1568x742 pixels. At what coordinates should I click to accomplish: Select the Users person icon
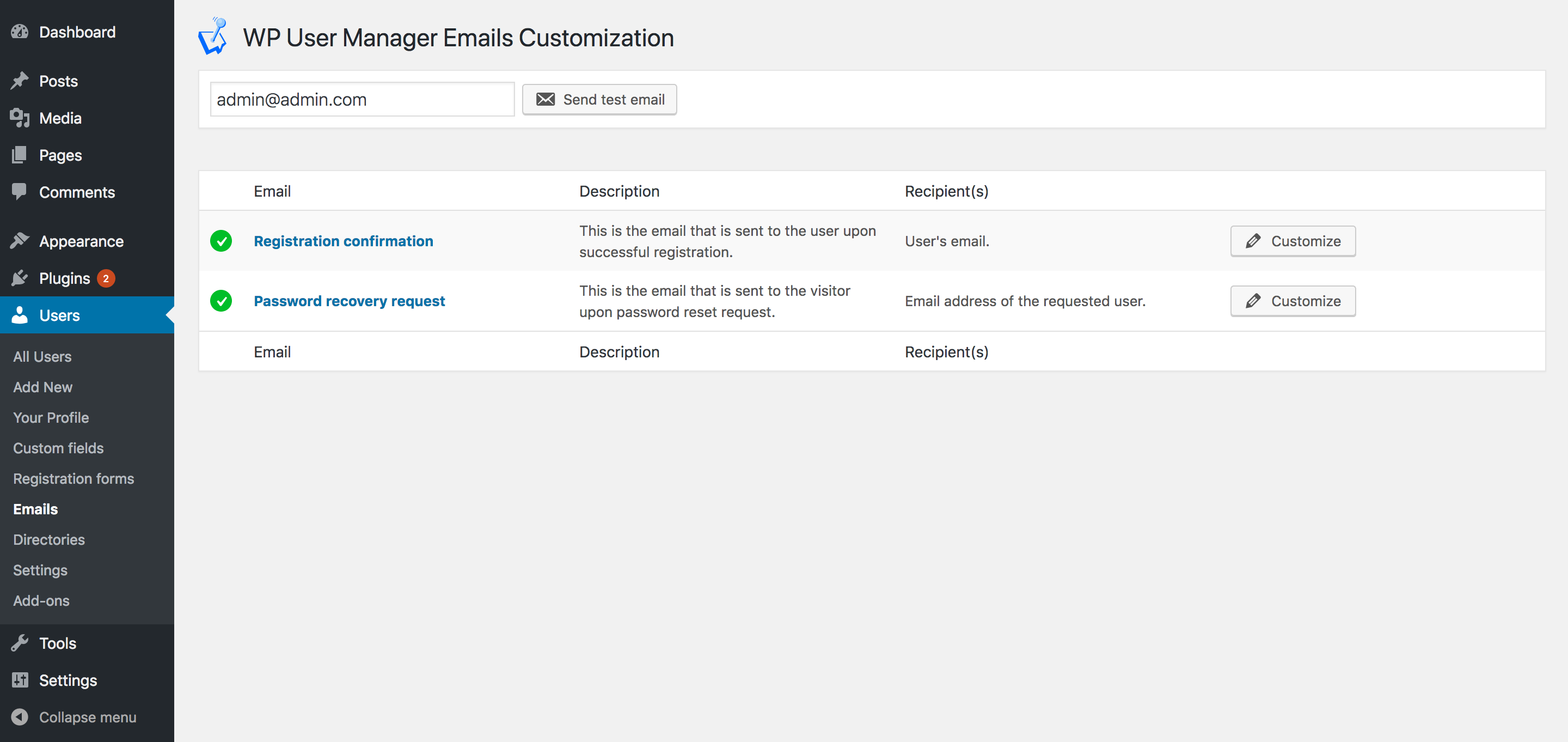20,315
